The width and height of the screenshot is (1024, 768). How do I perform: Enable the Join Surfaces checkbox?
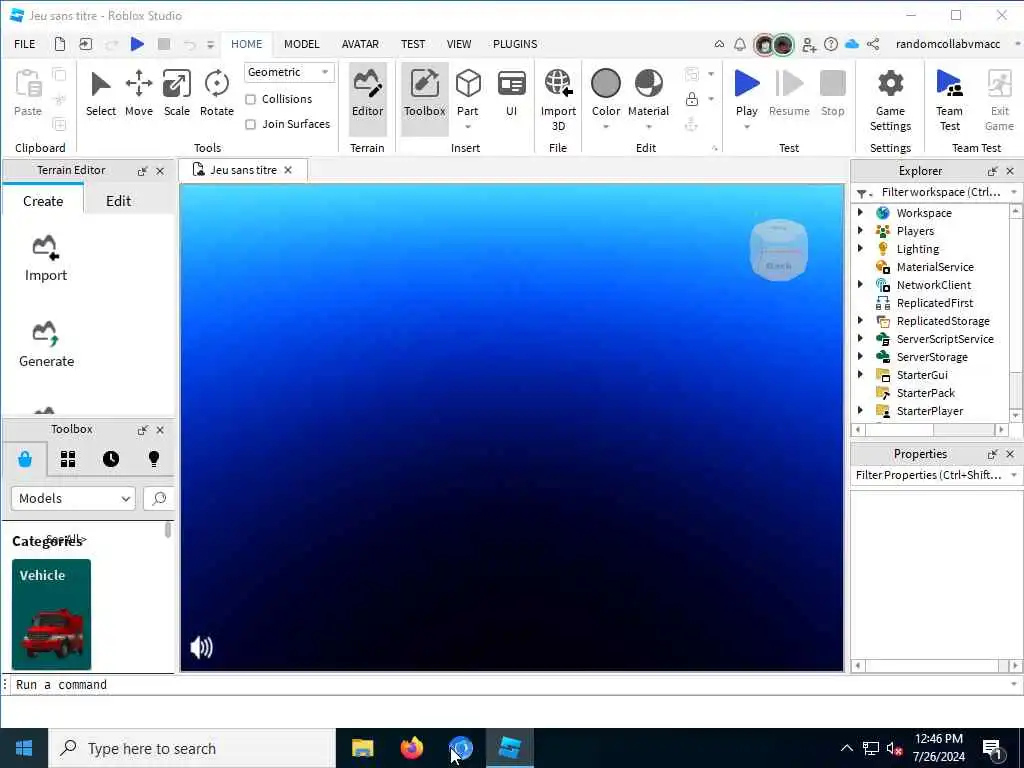[x=250, y=124]
